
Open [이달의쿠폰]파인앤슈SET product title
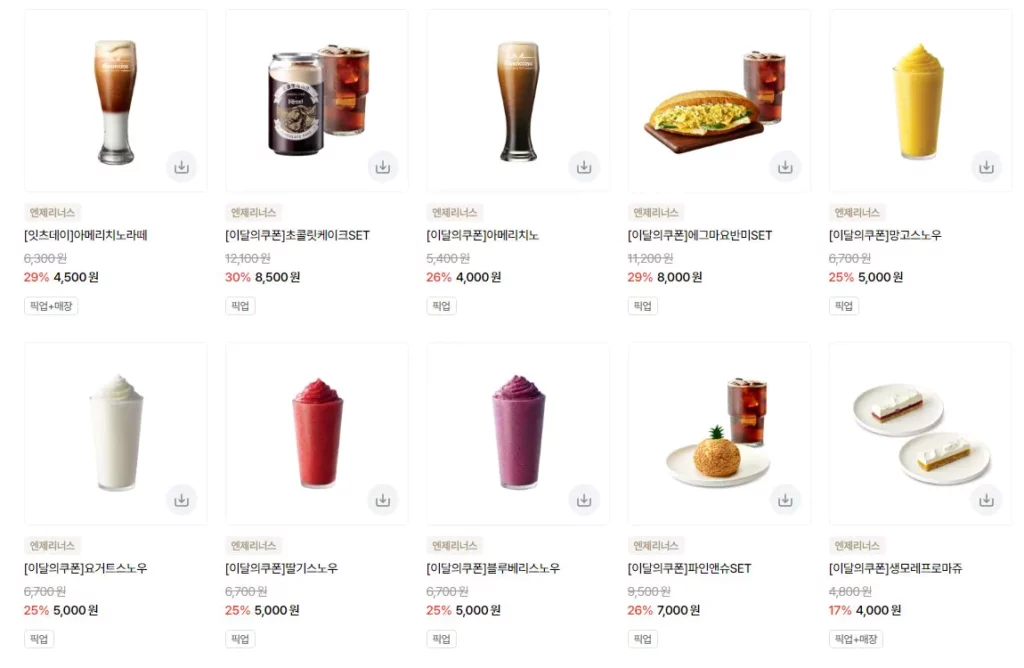pos(690,568)
